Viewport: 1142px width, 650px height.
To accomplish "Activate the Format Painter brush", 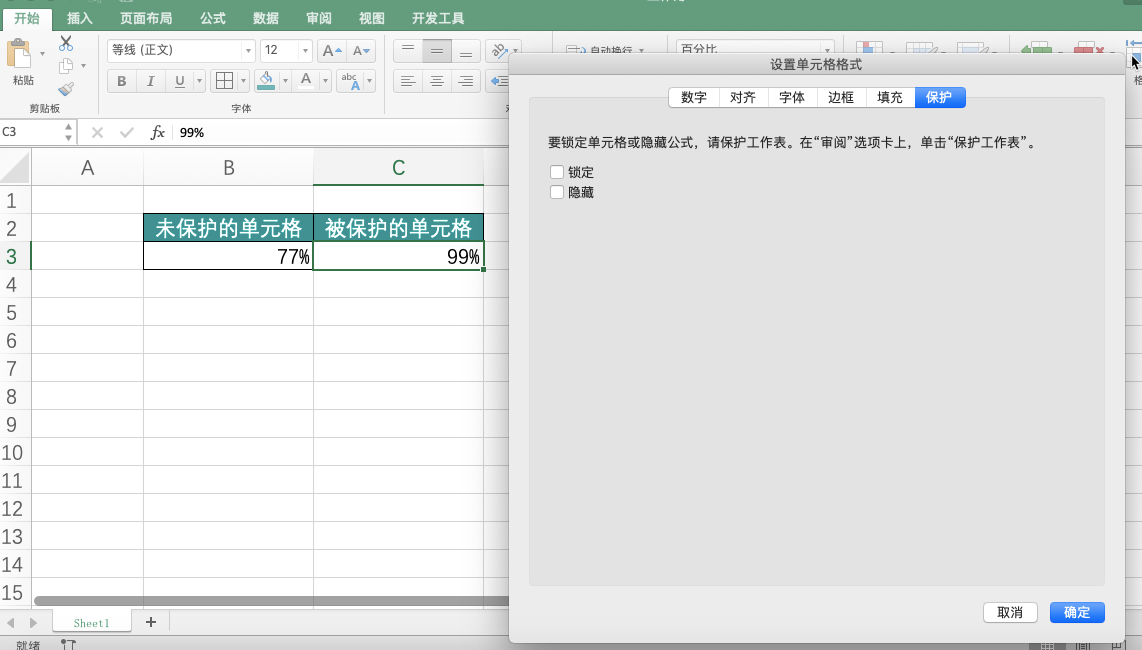I will point(66,89).
